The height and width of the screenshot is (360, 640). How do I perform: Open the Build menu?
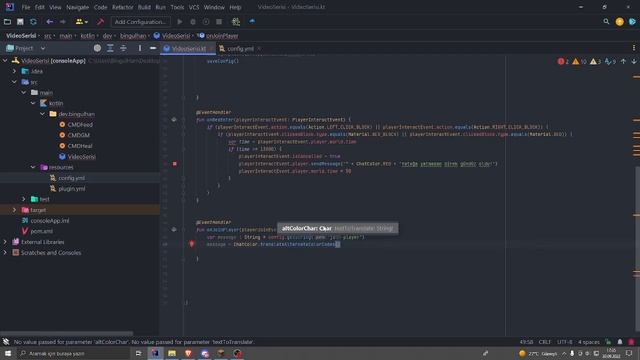144,7
